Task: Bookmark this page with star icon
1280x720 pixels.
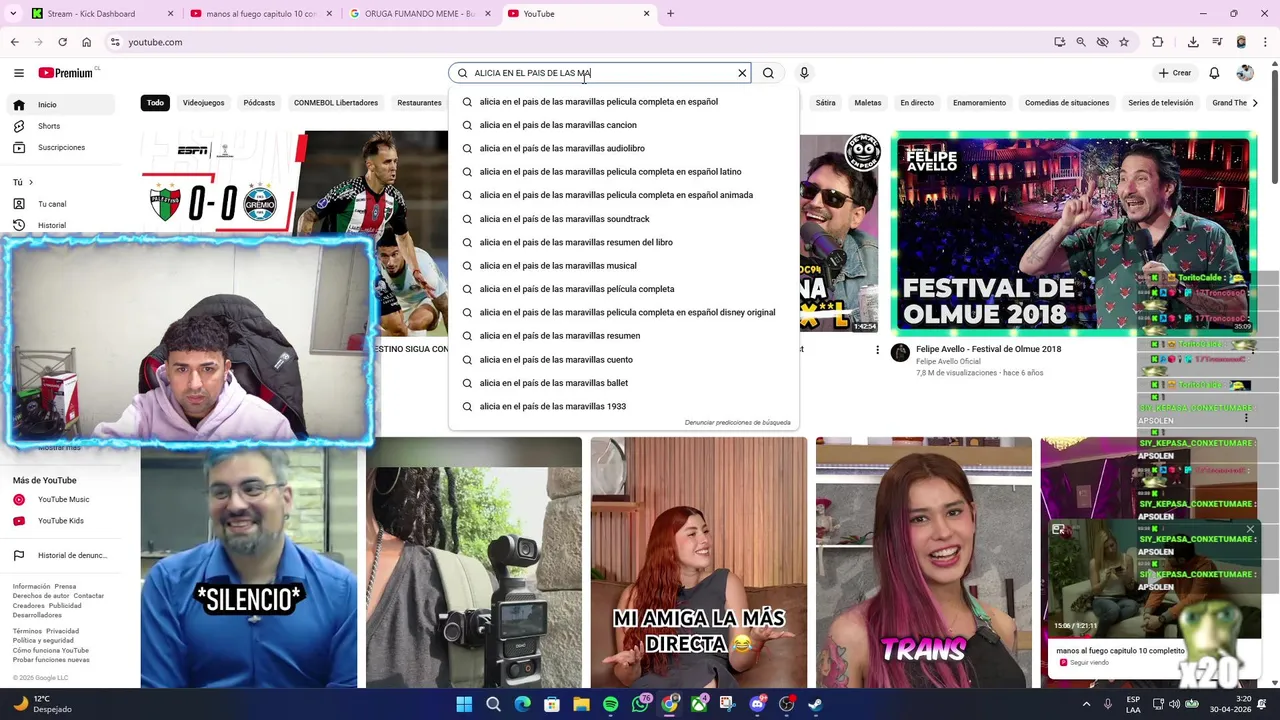Action: [1124, 42]
